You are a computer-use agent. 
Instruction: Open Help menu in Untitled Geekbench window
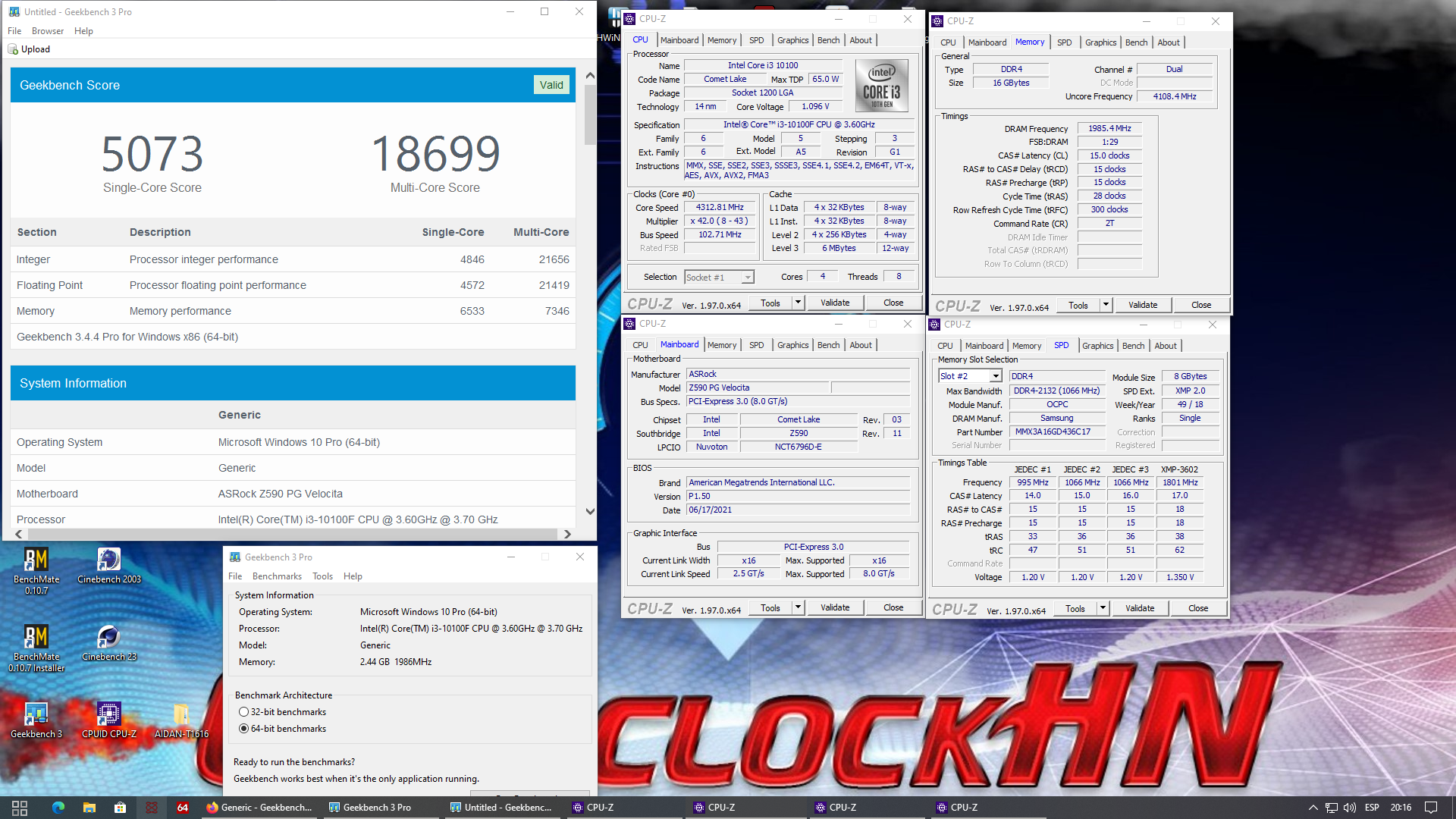83,31
